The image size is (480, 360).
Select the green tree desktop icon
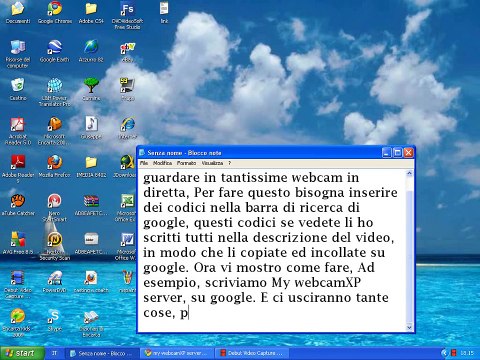pos(91,85)
